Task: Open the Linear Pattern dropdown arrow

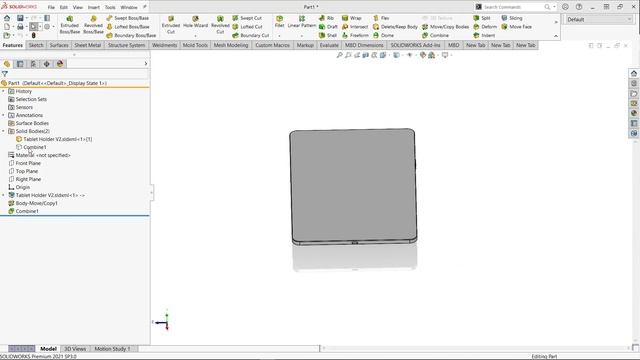Action: point(302,36)
